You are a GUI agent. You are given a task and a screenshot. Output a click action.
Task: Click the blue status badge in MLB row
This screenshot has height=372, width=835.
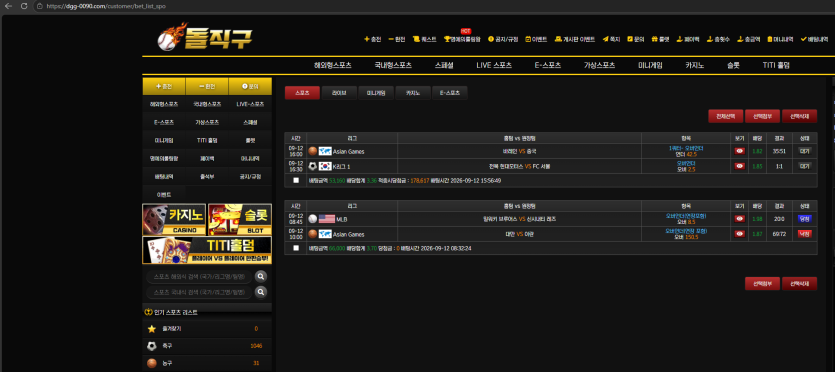[x=805, y=219]
